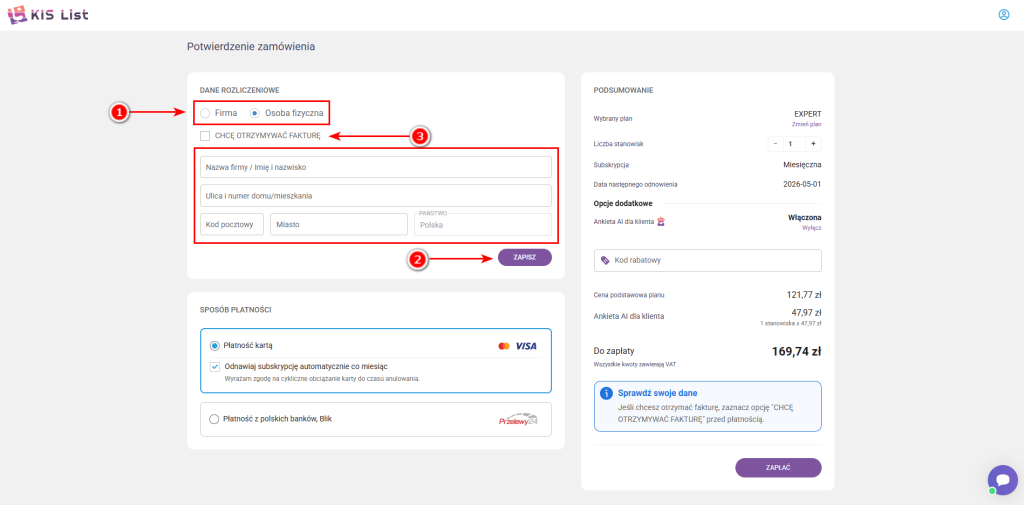
Task: Click the info icon in Sprawdź swoje dane
Action: pyautogui.click(x=606, y=394)
